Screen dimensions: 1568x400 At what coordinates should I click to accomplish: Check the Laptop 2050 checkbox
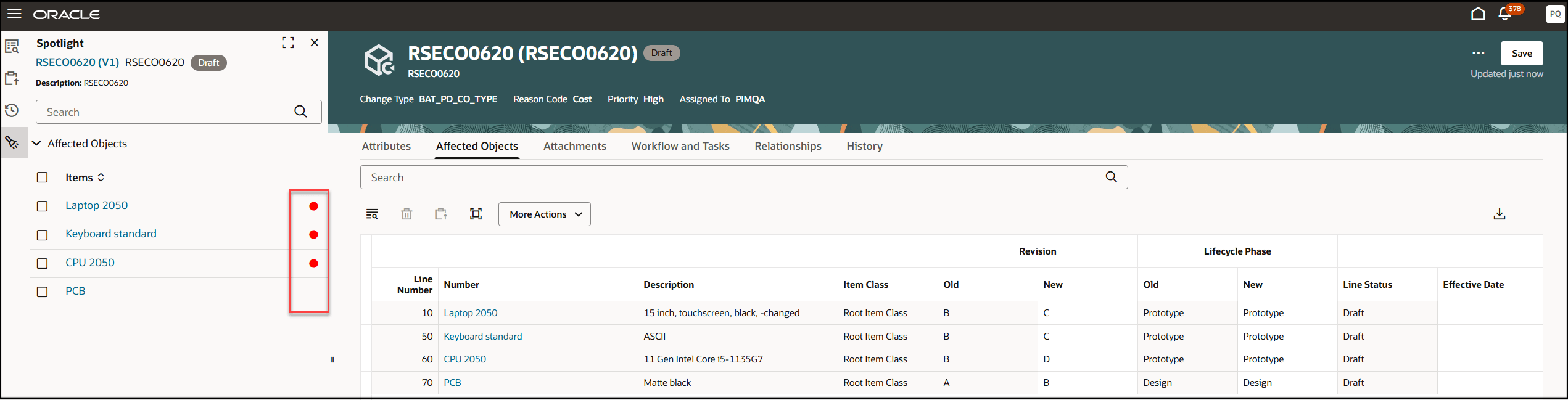pos(43,206)
